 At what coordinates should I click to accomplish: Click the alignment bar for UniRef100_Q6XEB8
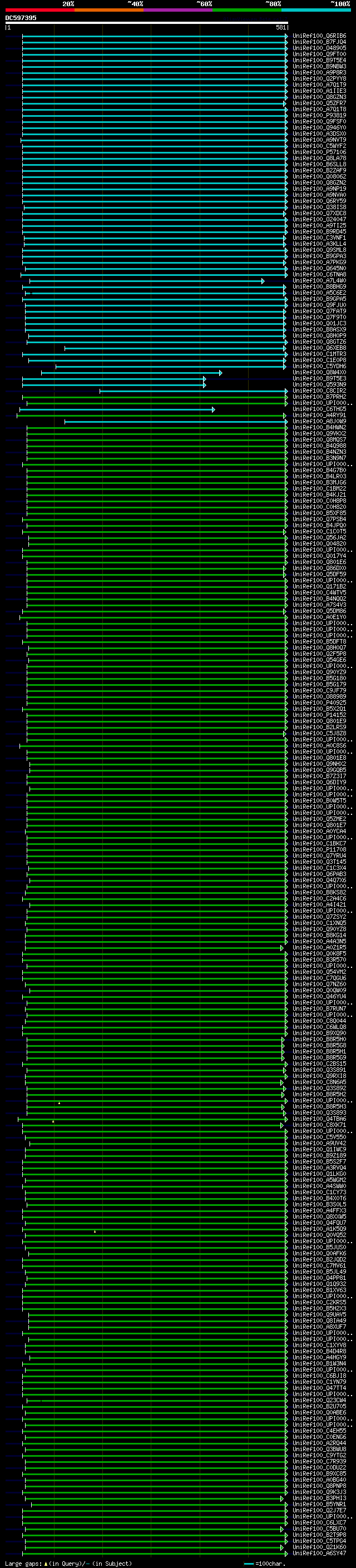coord(175,348)
